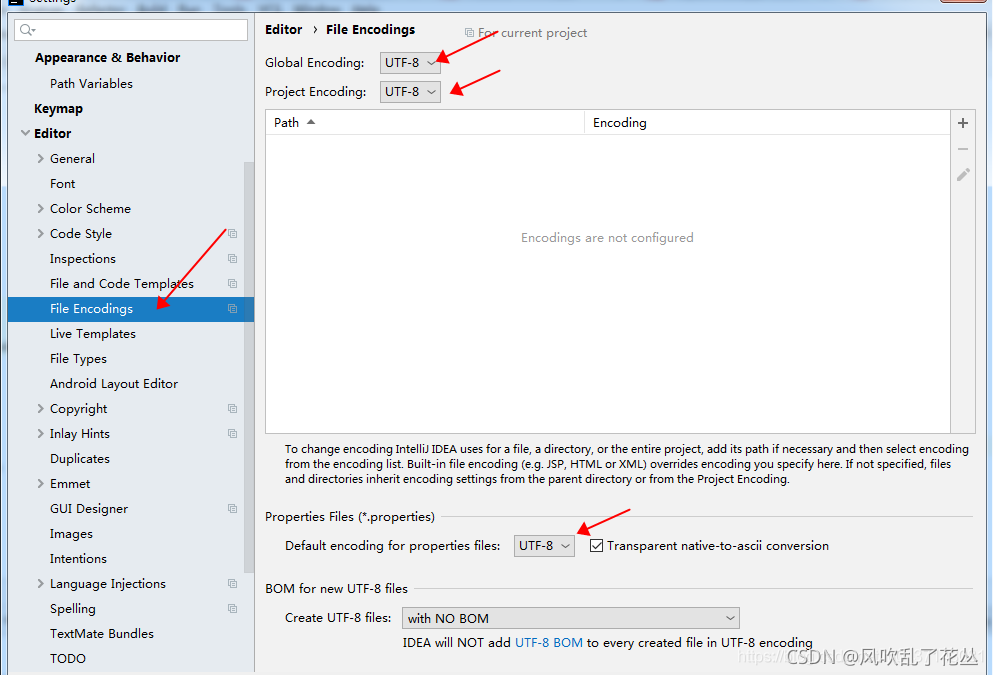Screen dimensions: 993x675
Task: Click project-level icon beside Code Style
Action: [232, 234]
